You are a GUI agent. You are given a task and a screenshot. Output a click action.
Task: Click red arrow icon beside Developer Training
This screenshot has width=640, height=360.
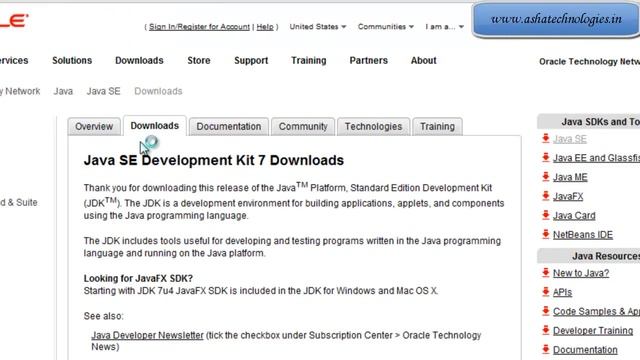[545, 330]
